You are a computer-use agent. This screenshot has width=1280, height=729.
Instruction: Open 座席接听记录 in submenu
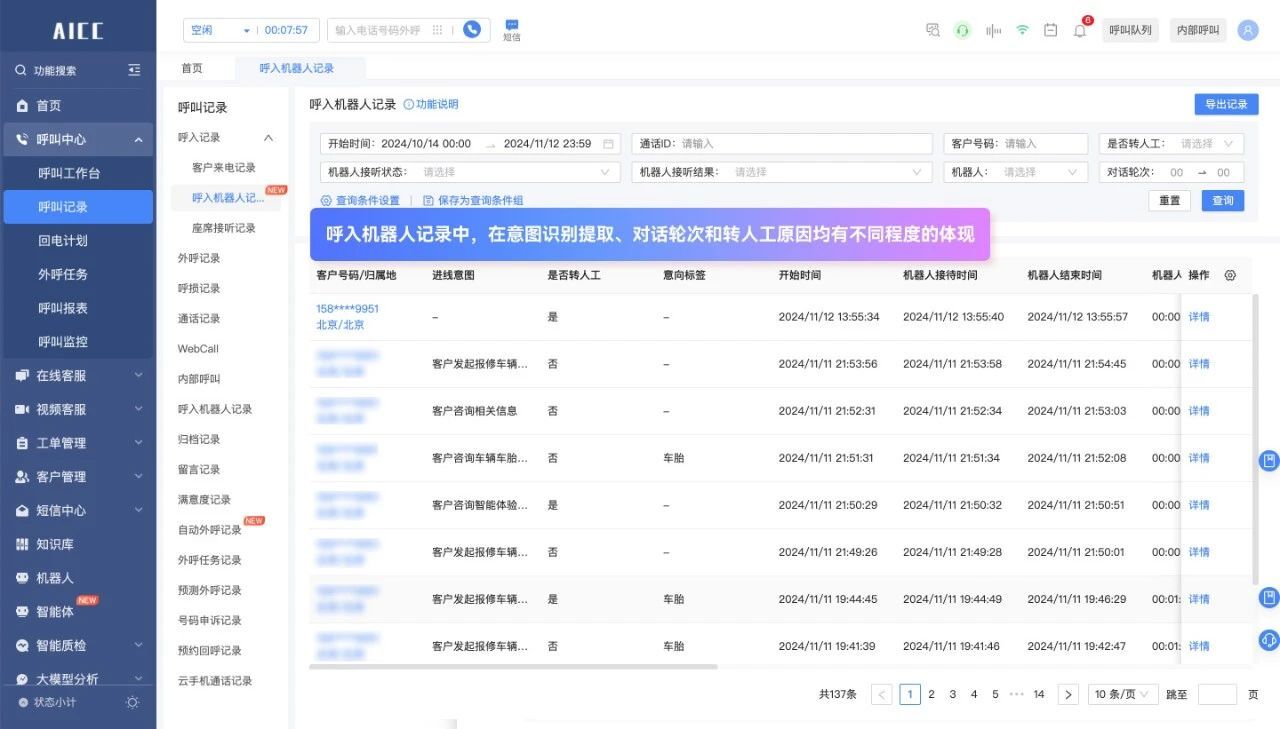click(x=224, y=228)
